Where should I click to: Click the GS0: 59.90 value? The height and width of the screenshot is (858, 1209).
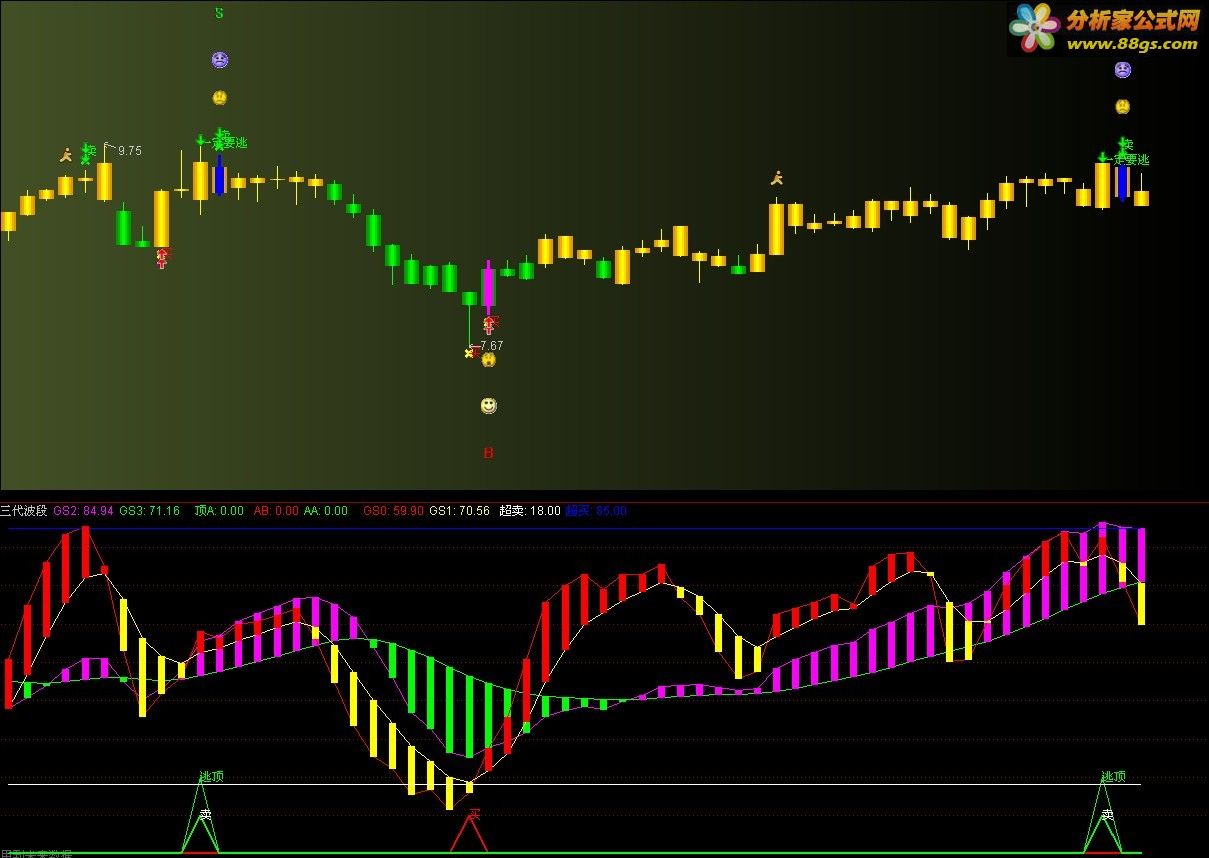393,511
